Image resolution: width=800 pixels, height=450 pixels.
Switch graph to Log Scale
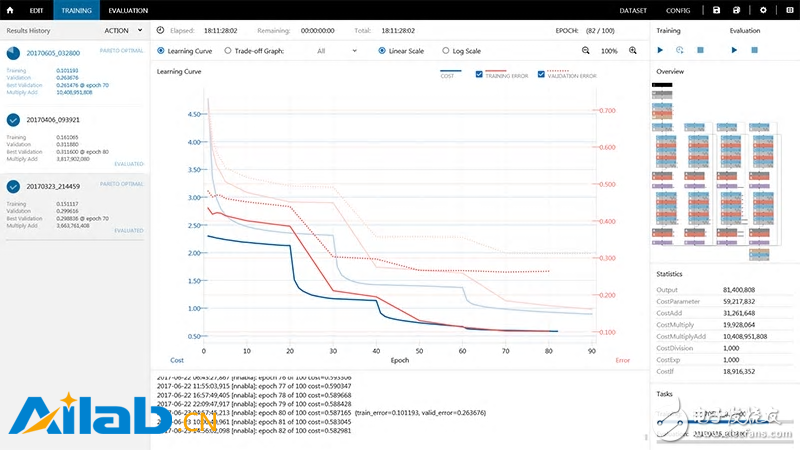(444, 50)
